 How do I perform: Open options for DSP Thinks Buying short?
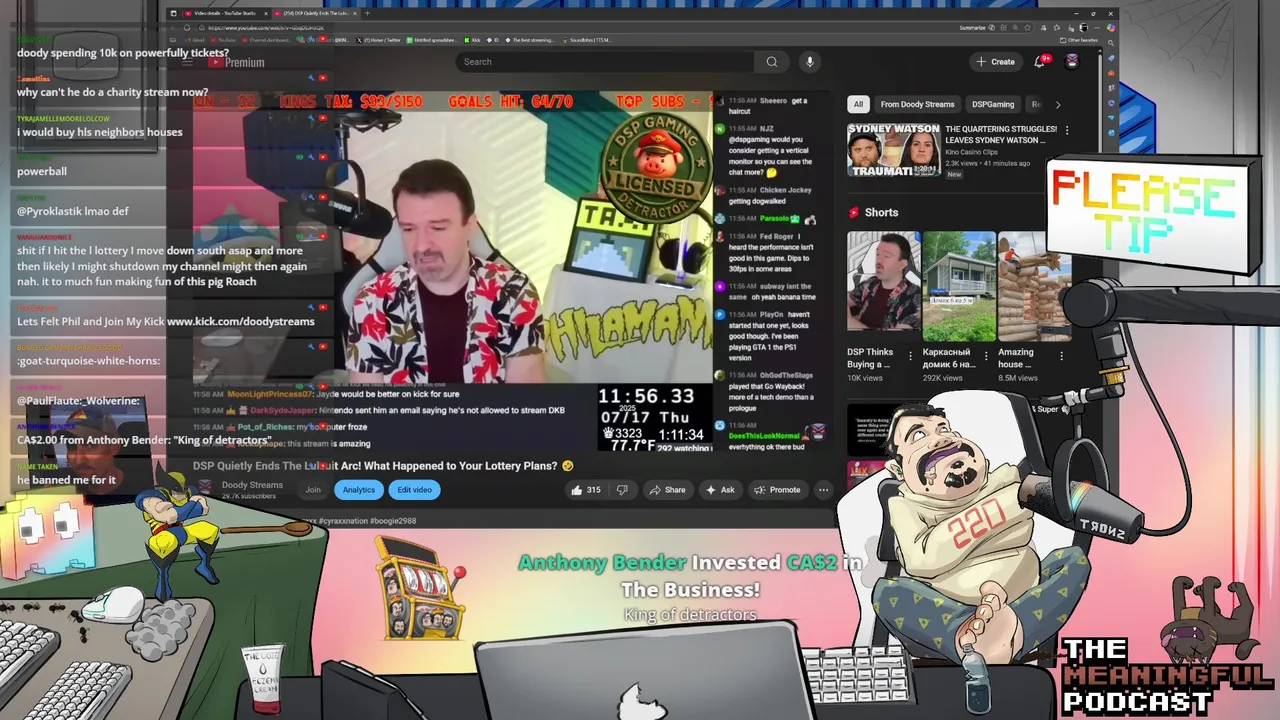click(910, 355)
